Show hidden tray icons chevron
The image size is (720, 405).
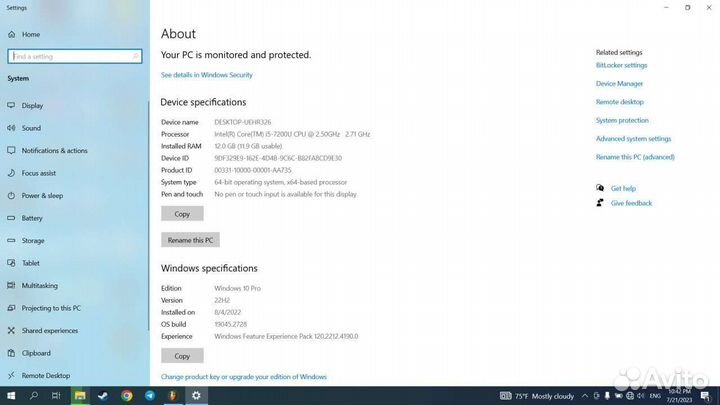click(x=585, y=396)
